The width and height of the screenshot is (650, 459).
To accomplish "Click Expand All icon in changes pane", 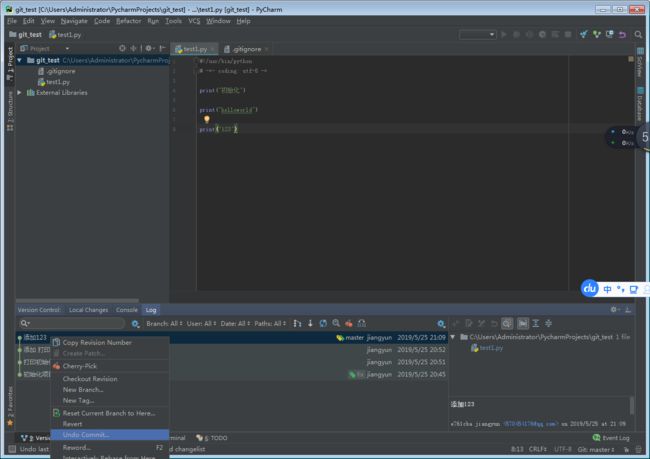I will pos(536,323).
